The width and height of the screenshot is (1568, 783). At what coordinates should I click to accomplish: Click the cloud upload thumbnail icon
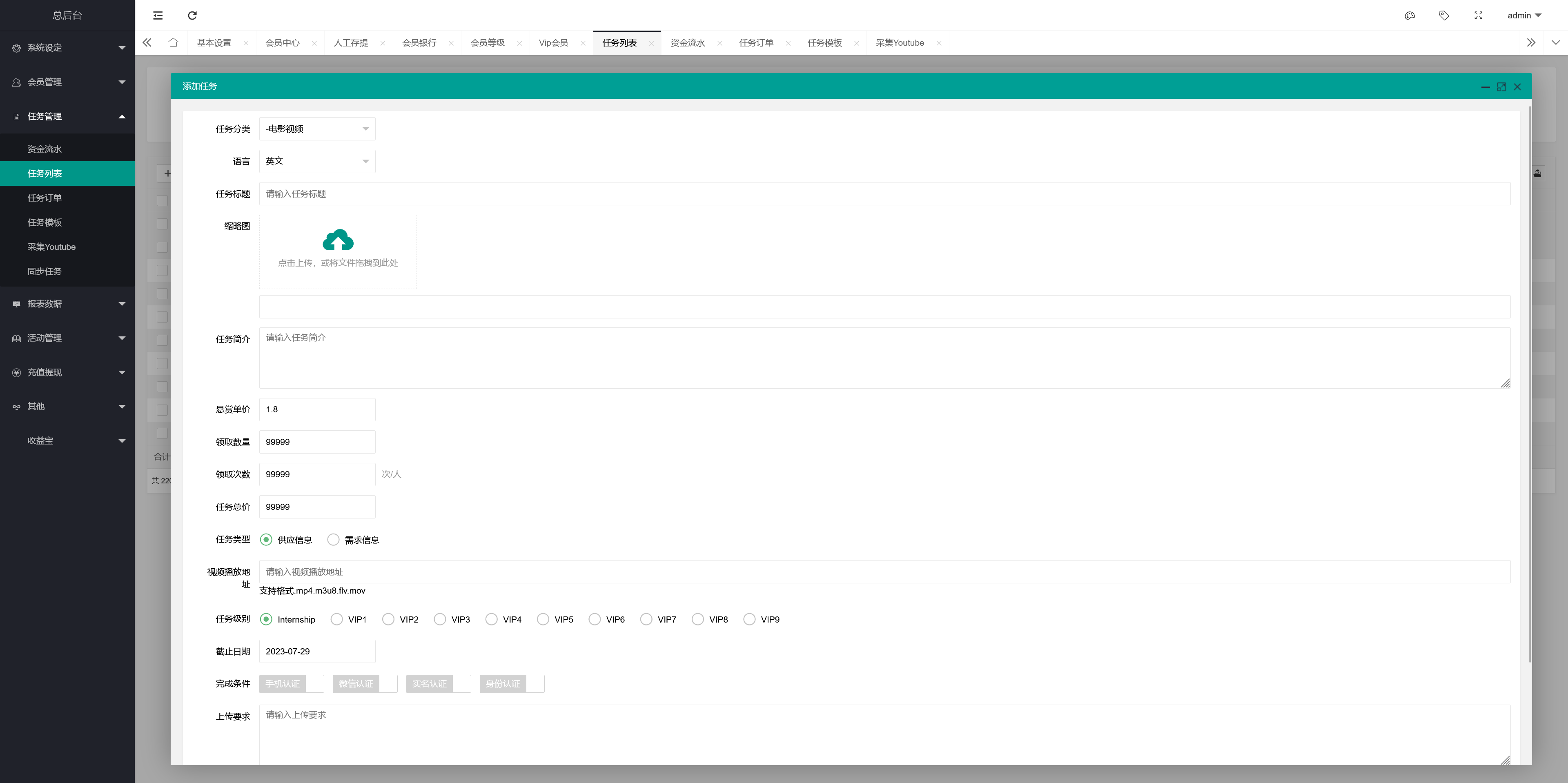pos(338,240)
